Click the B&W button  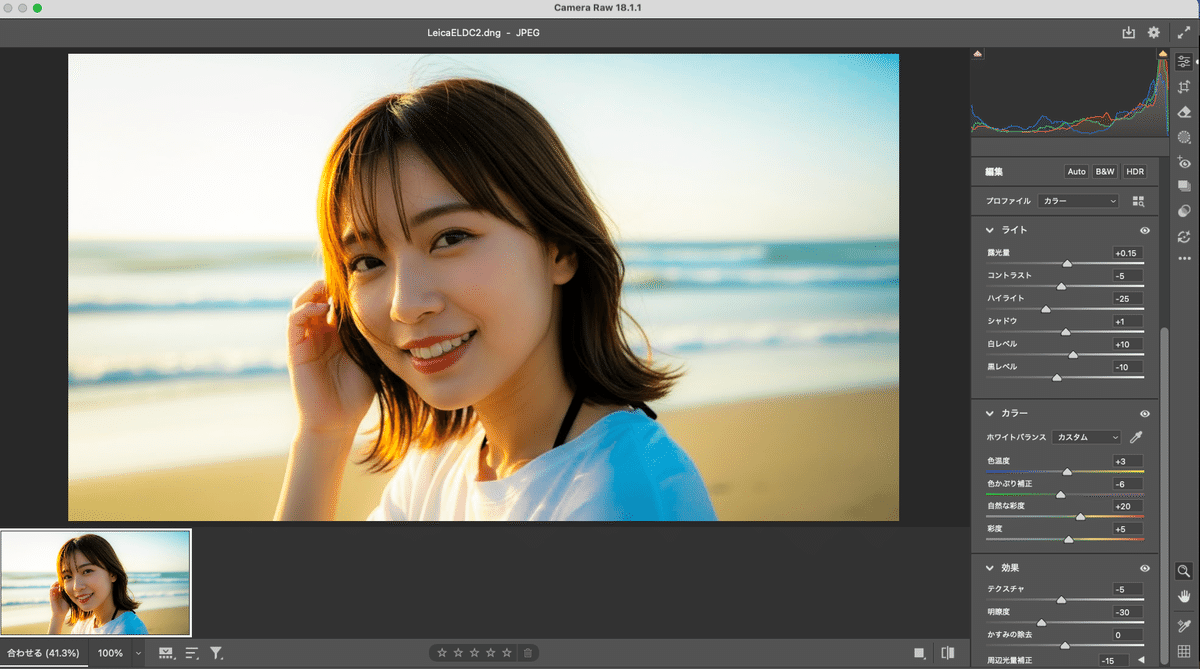(1105, 172)
